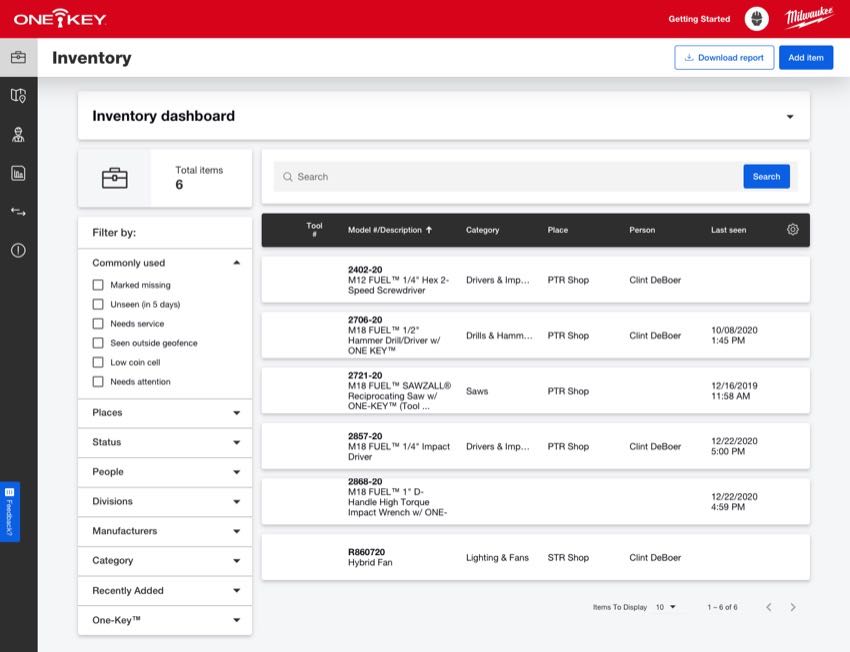850x652 pixels.
Task: Click the Download report button
Action: (x=723, y=57)
